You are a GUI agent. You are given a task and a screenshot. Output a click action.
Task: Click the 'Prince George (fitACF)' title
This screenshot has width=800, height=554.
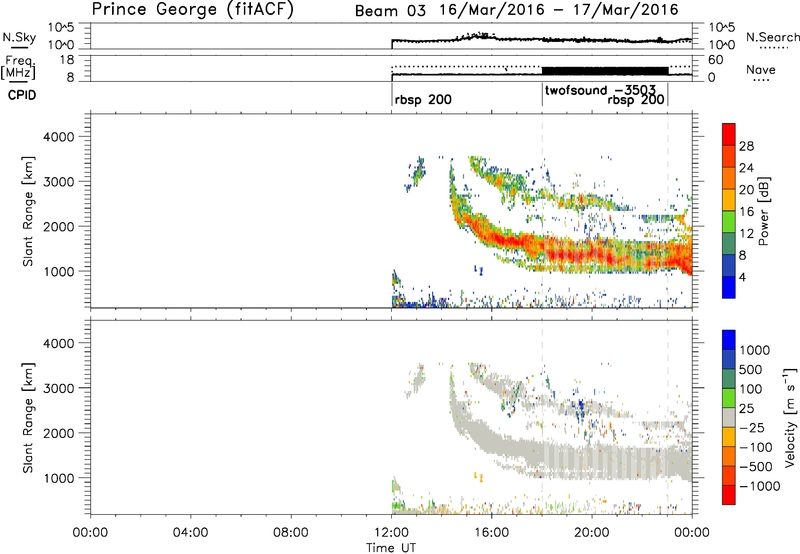[x=193, y=10]
